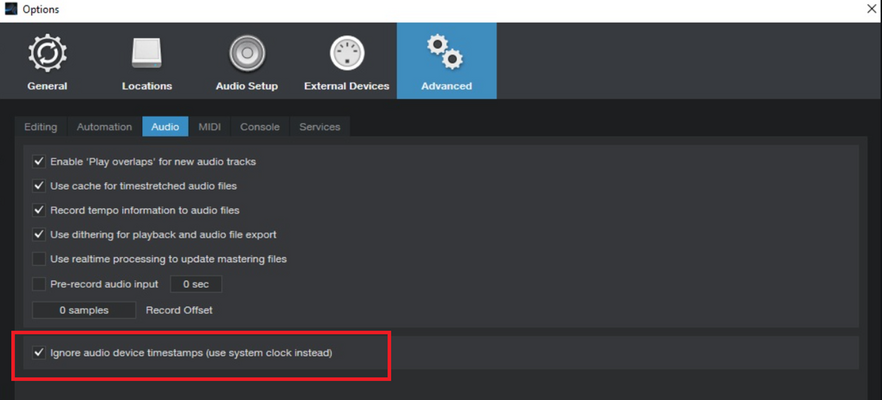Open the General options gear icon
Viewport: 882px width, 400px height.
(x=47, y=54)
